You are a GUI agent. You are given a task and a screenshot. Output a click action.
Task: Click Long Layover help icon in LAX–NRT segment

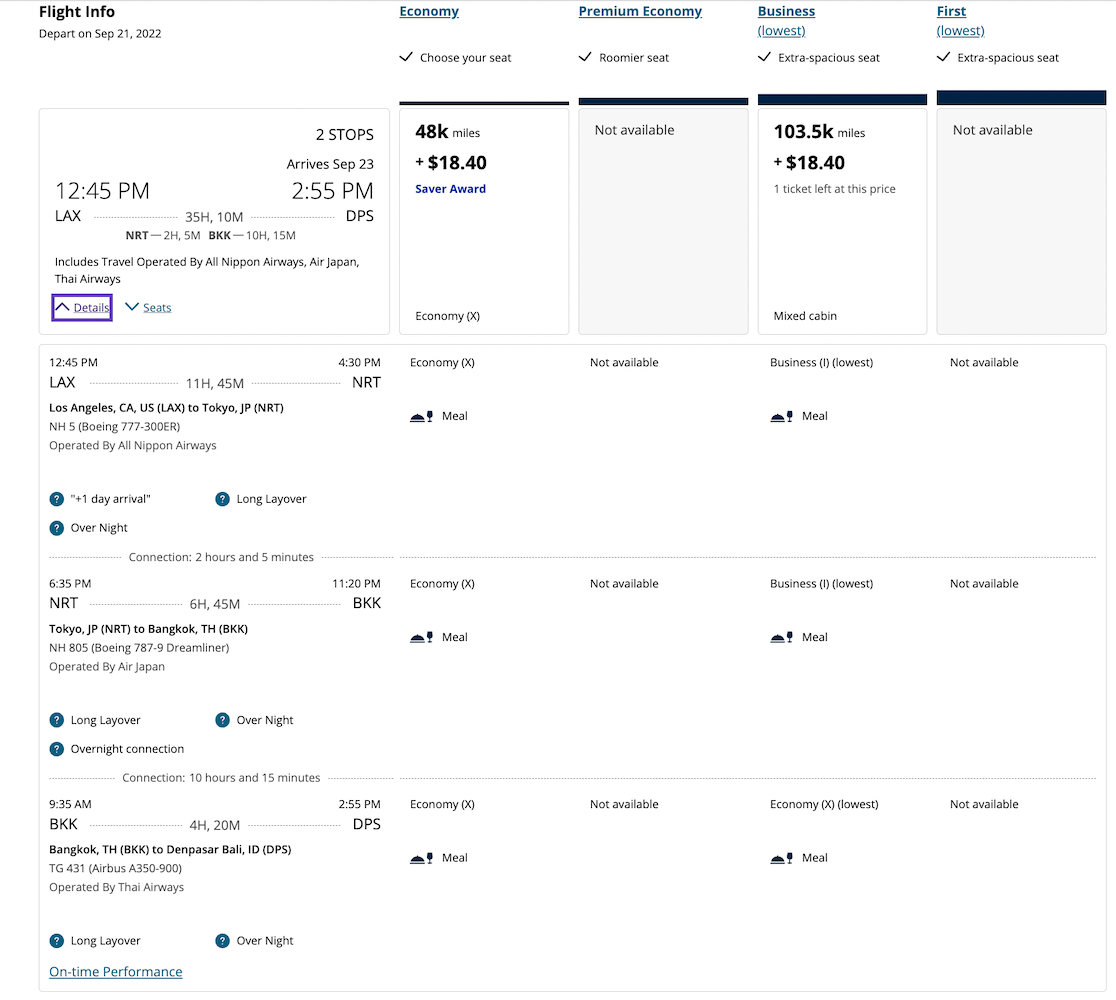(x=223, y=499)
